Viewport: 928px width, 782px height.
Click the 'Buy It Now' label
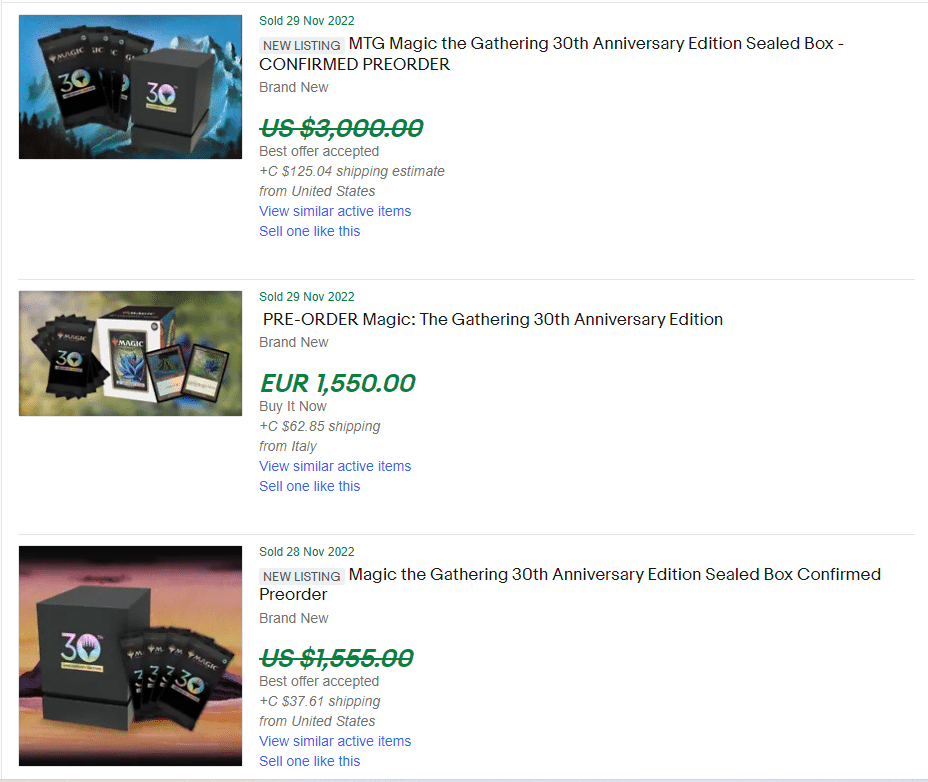coord(293,406)
